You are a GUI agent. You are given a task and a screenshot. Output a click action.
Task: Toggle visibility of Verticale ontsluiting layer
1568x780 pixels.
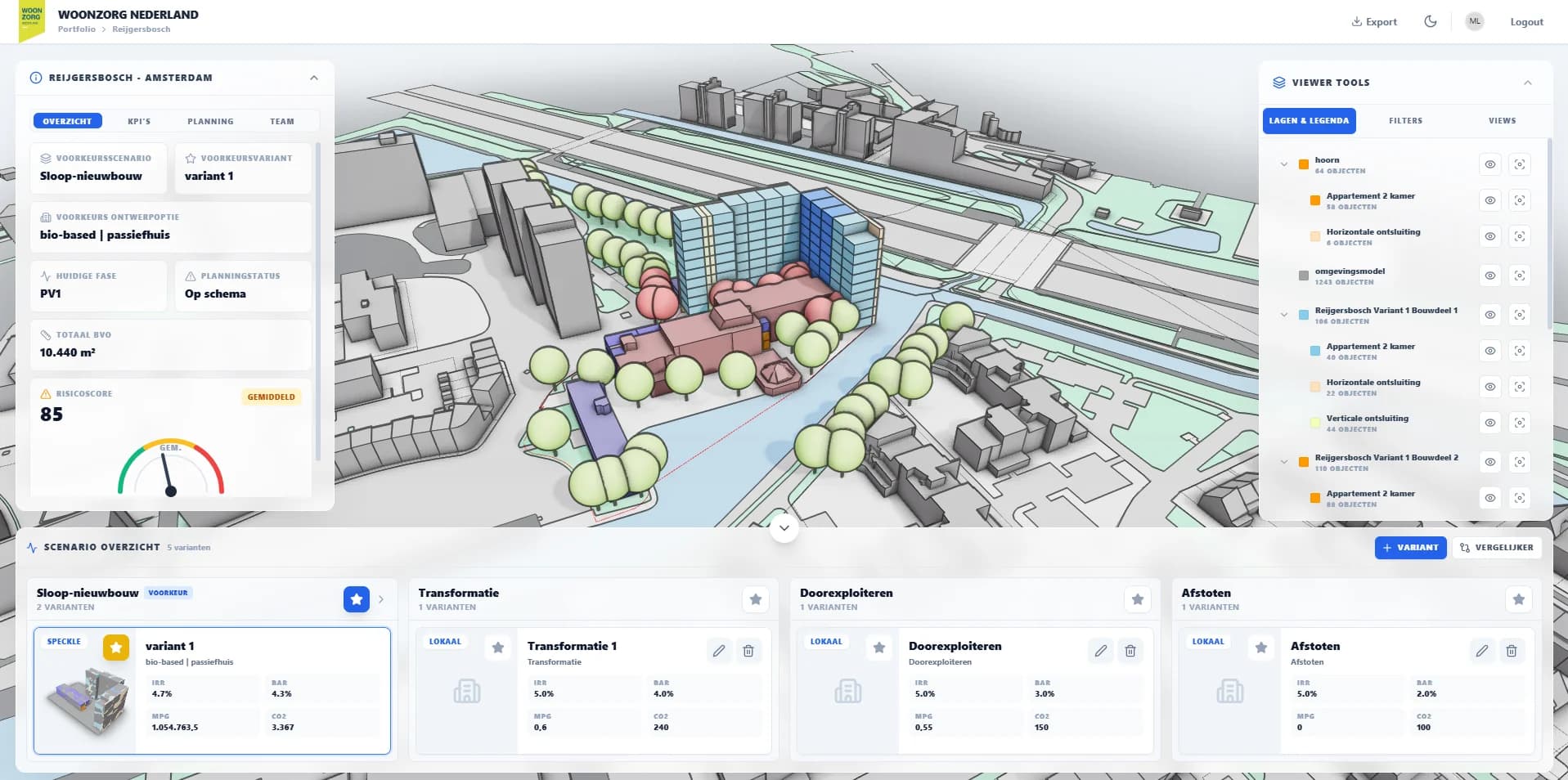pos(1489,423)
